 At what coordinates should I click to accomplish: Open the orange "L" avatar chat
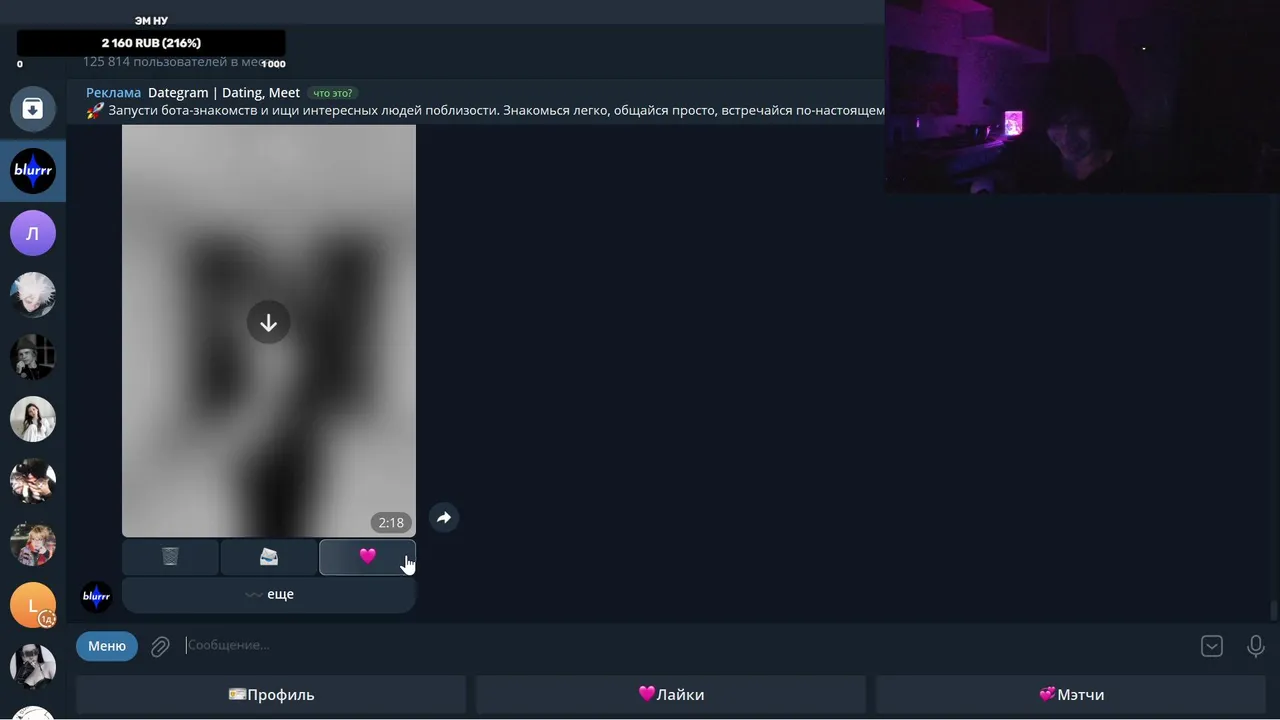(x=33, y=605)
